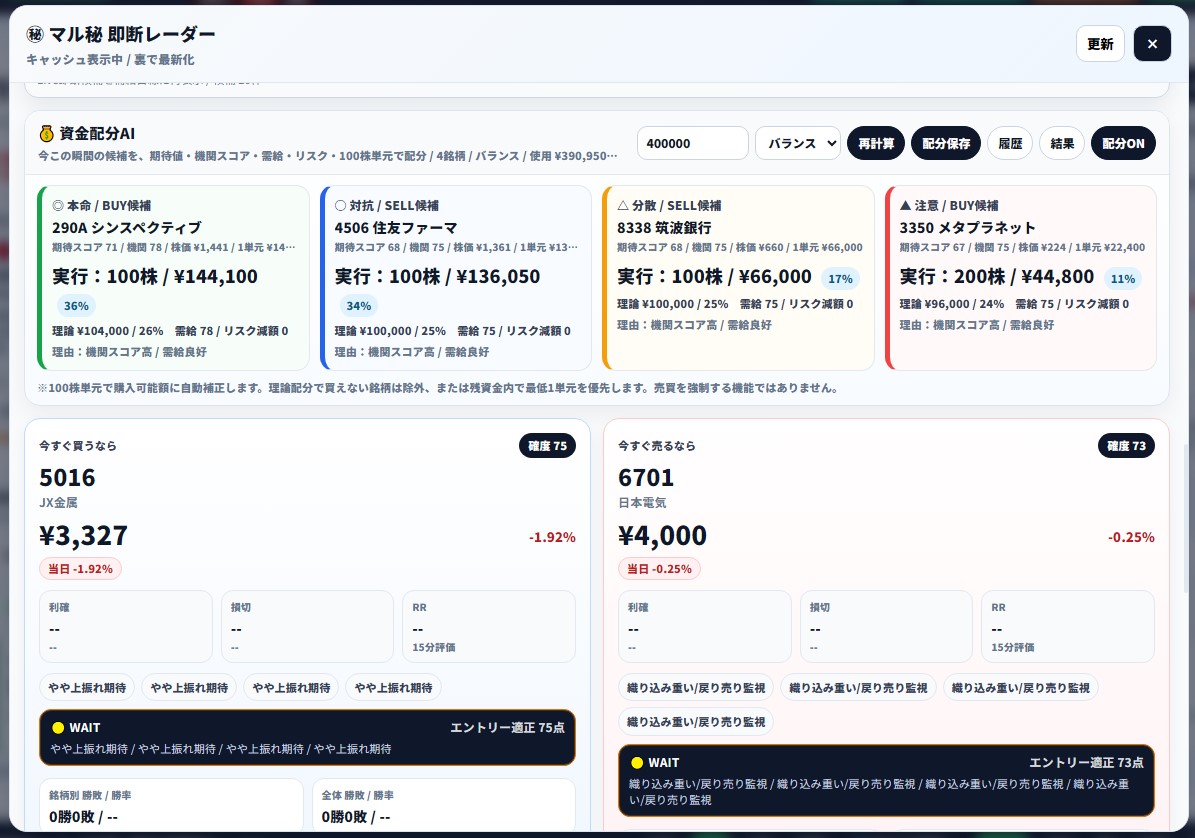
Task: Click the 更新 refresh button
Action: click(1100, 44)
